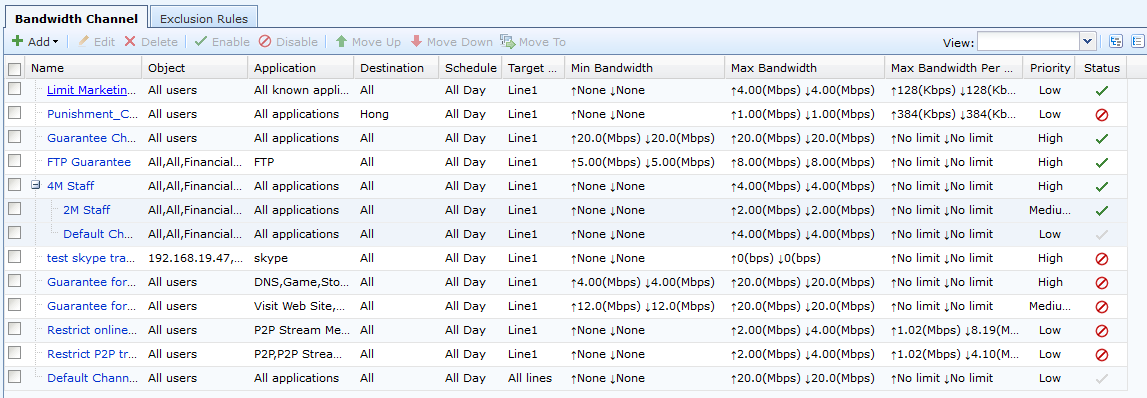Viewport: 1147px width, 398px height.
Task: Click the Enable toolbar button
Action: 222,42
